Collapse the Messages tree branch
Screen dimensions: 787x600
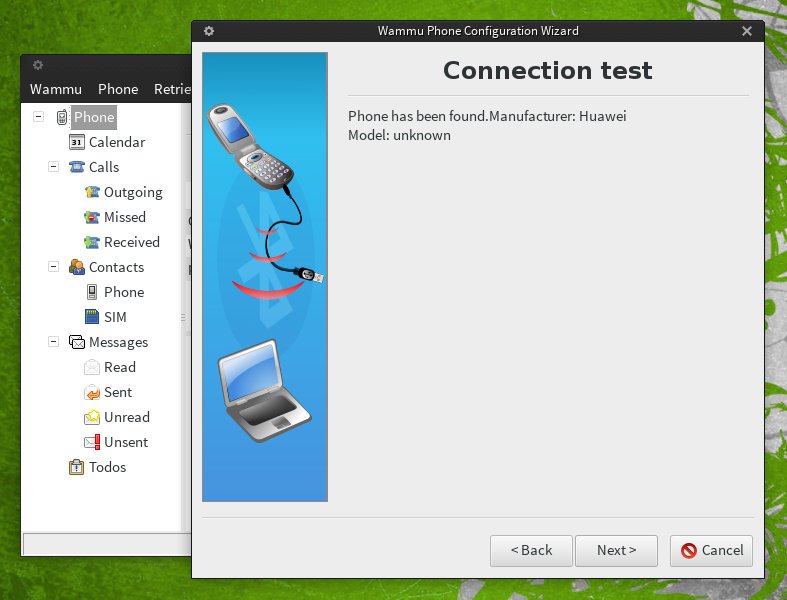tap(54, 342)
